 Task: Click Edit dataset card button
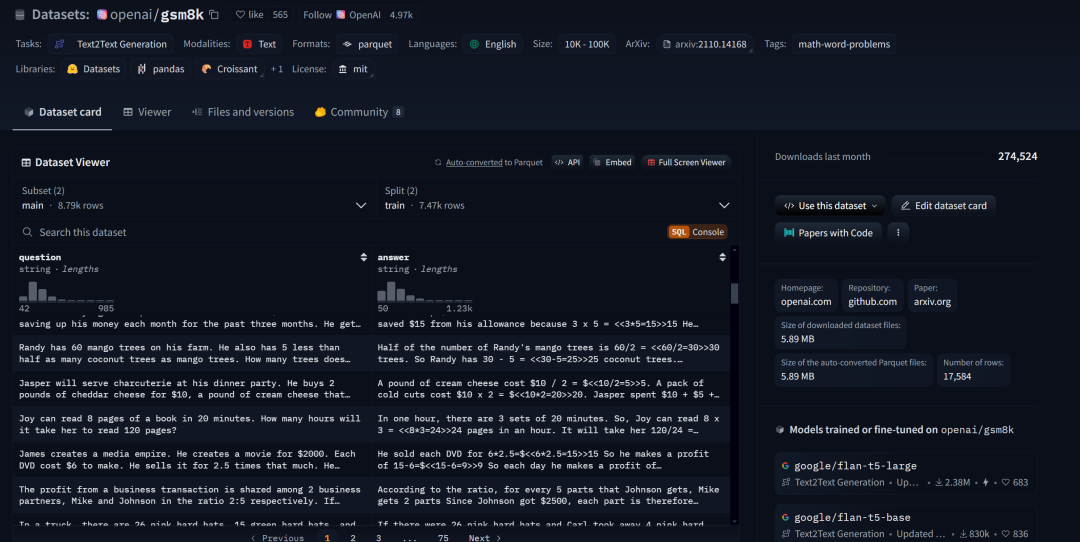[944, 206]
